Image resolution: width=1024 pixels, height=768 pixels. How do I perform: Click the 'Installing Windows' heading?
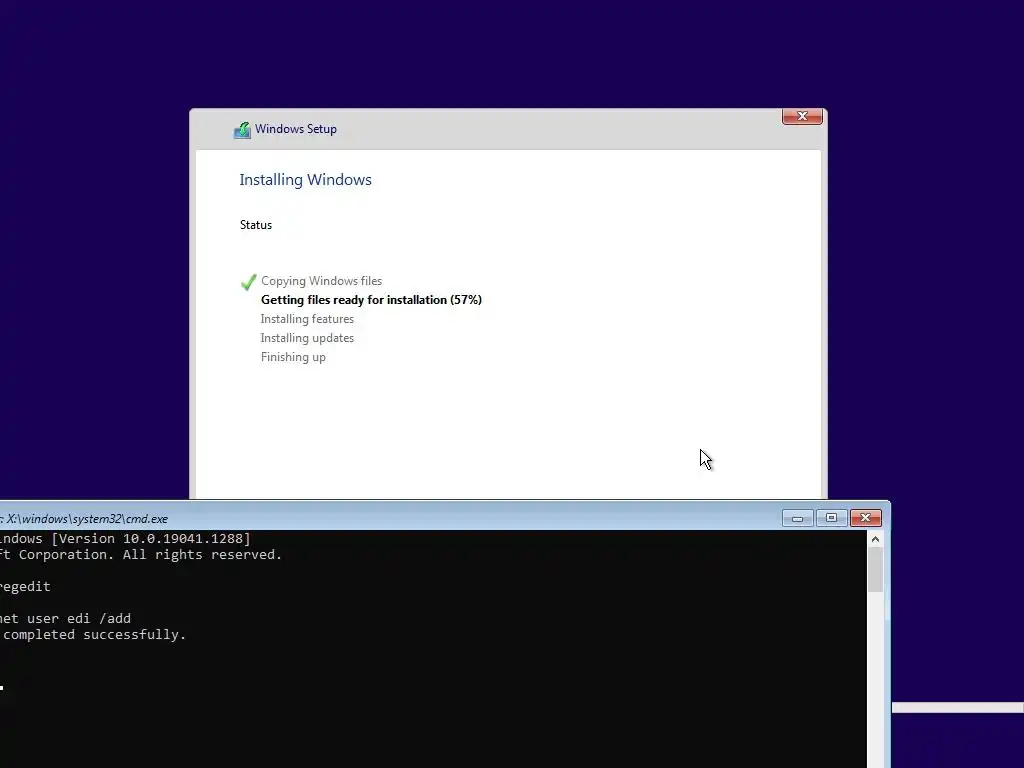click(x=305, y=180)
